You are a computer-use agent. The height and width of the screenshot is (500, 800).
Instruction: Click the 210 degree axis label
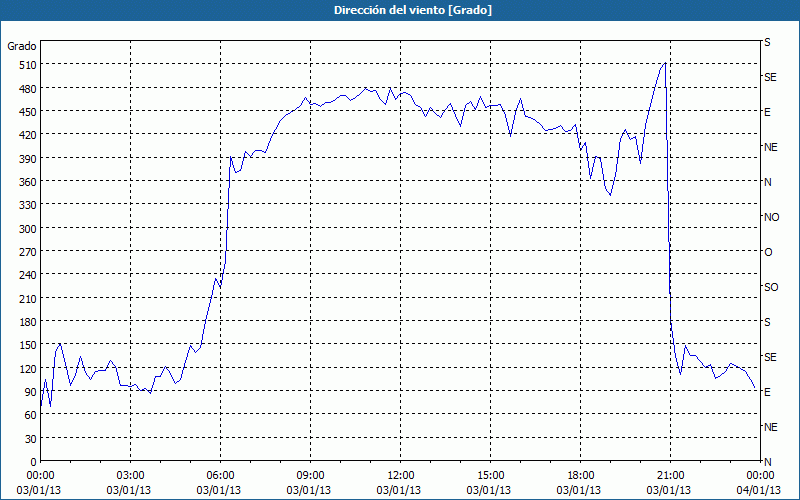coord(28,298)
